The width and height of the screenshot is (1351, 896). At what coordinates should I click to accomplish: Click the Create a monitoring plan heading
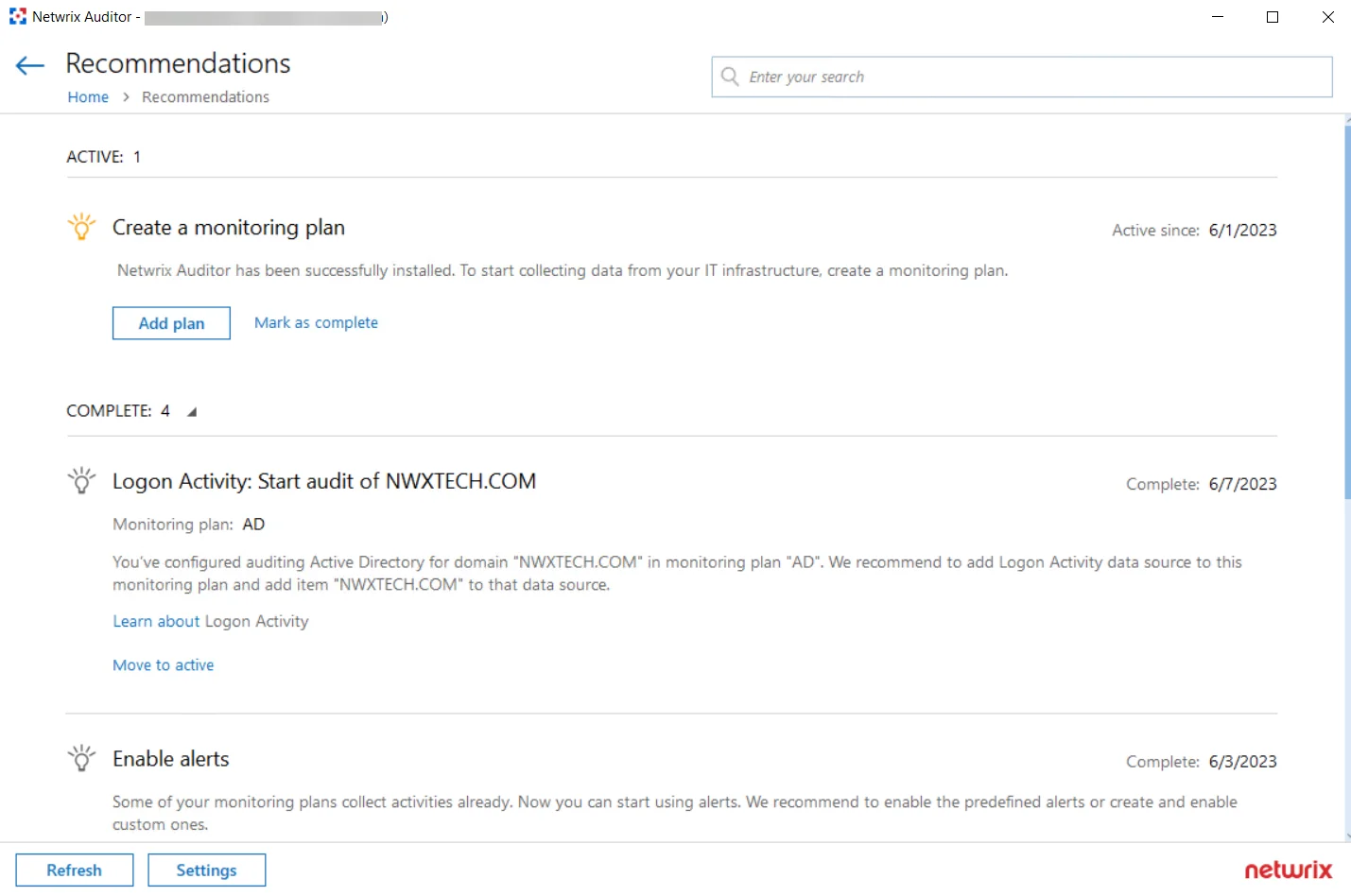pyautogui.click(x=229, y=228)
